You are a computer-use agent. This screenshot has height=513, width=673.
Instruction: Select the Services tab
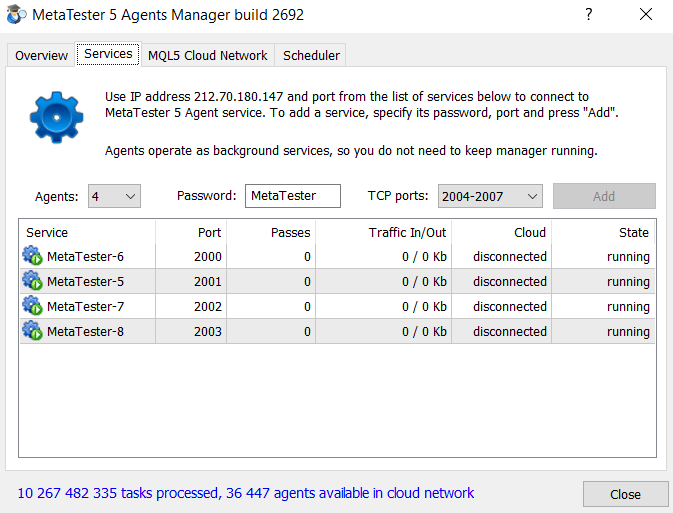click(108, 54)
